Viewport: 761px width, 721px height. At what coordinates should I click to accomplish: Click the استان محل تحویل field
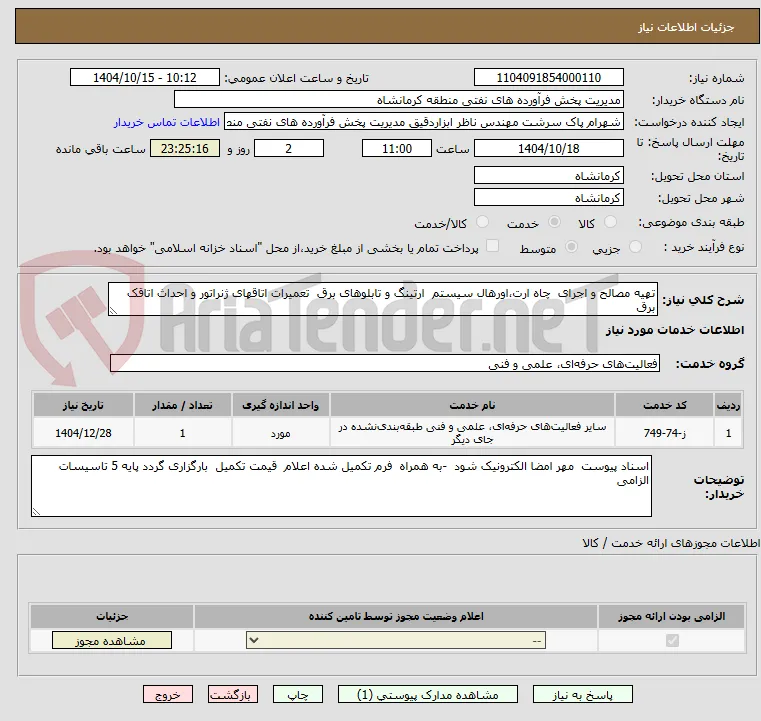click(548, 176)
